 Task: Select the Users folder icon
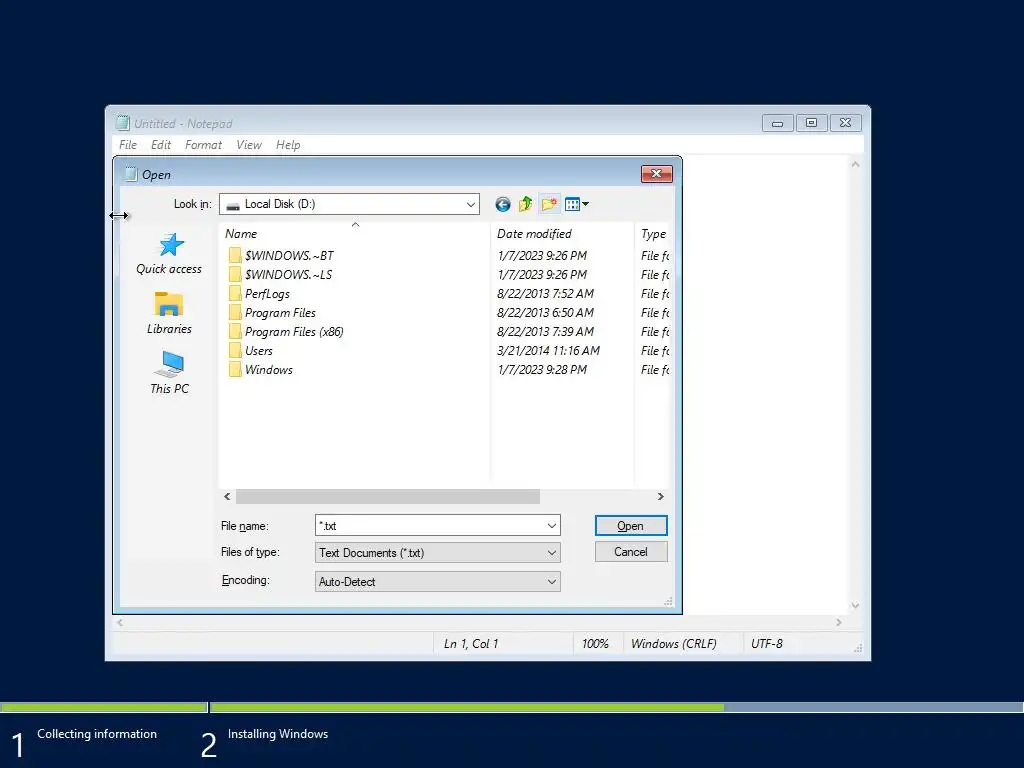(235, 350)
